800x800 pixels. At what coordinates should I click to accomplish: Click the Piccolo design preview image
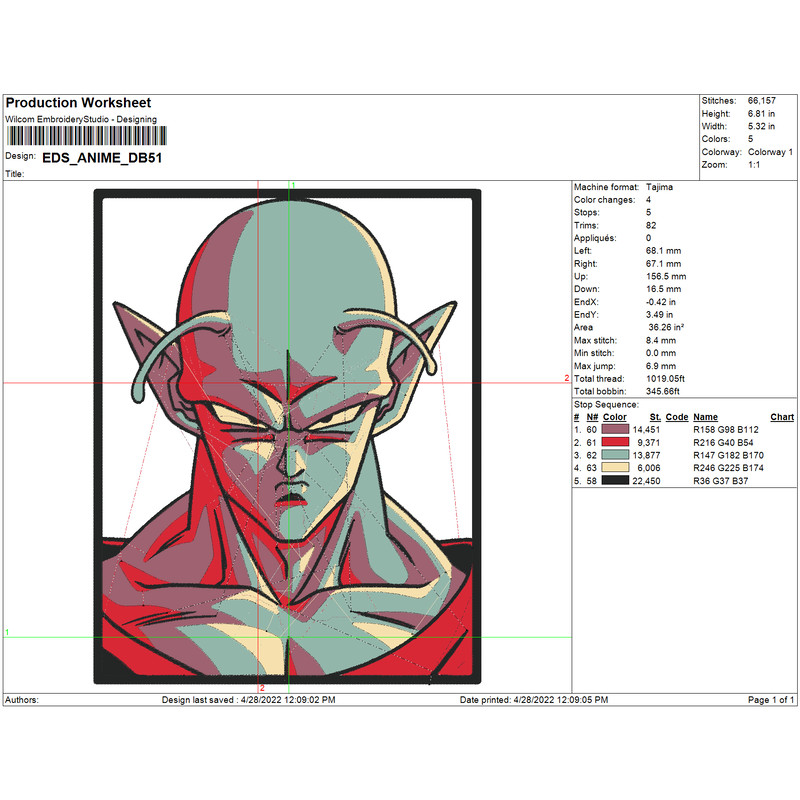coord(287,436)
